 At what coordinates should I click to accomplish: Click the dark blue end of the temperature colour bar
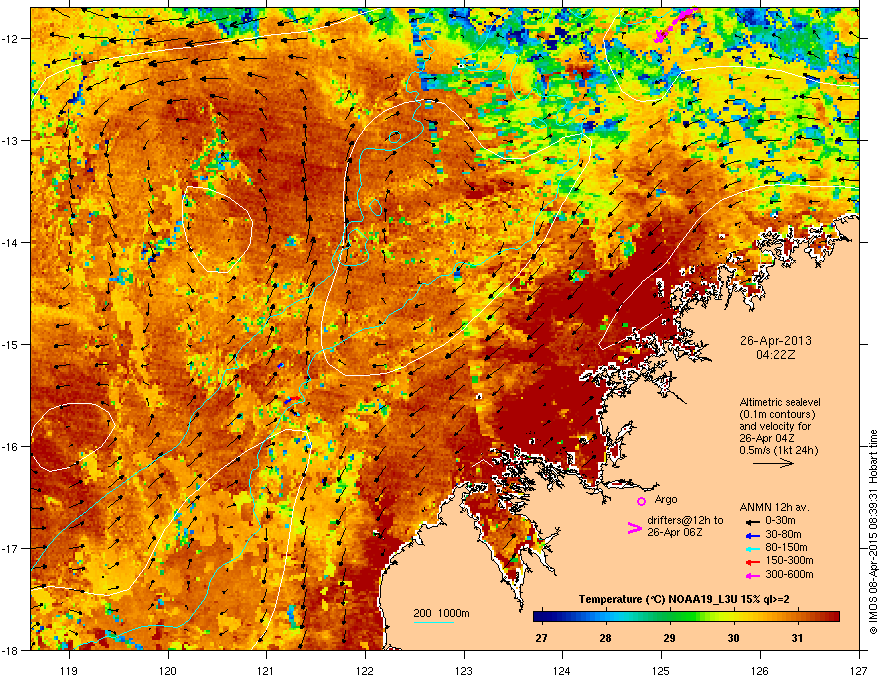tap(540, 616)
